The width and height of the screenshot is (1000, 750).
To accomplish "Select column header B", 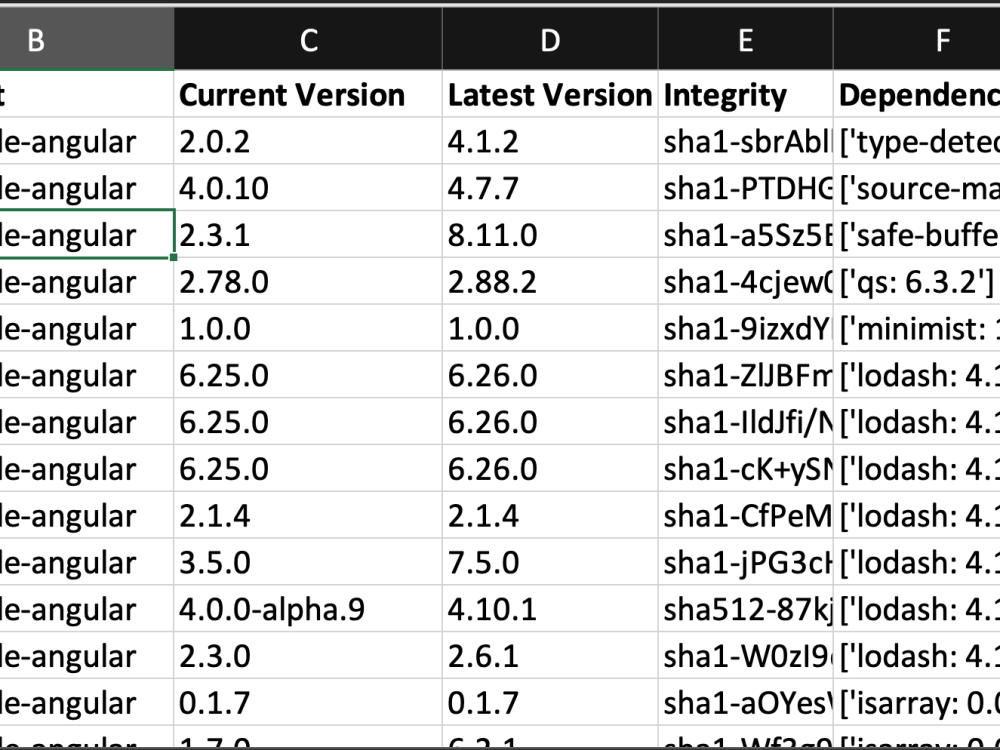I will pyautogui.click(x=38, y=39).
